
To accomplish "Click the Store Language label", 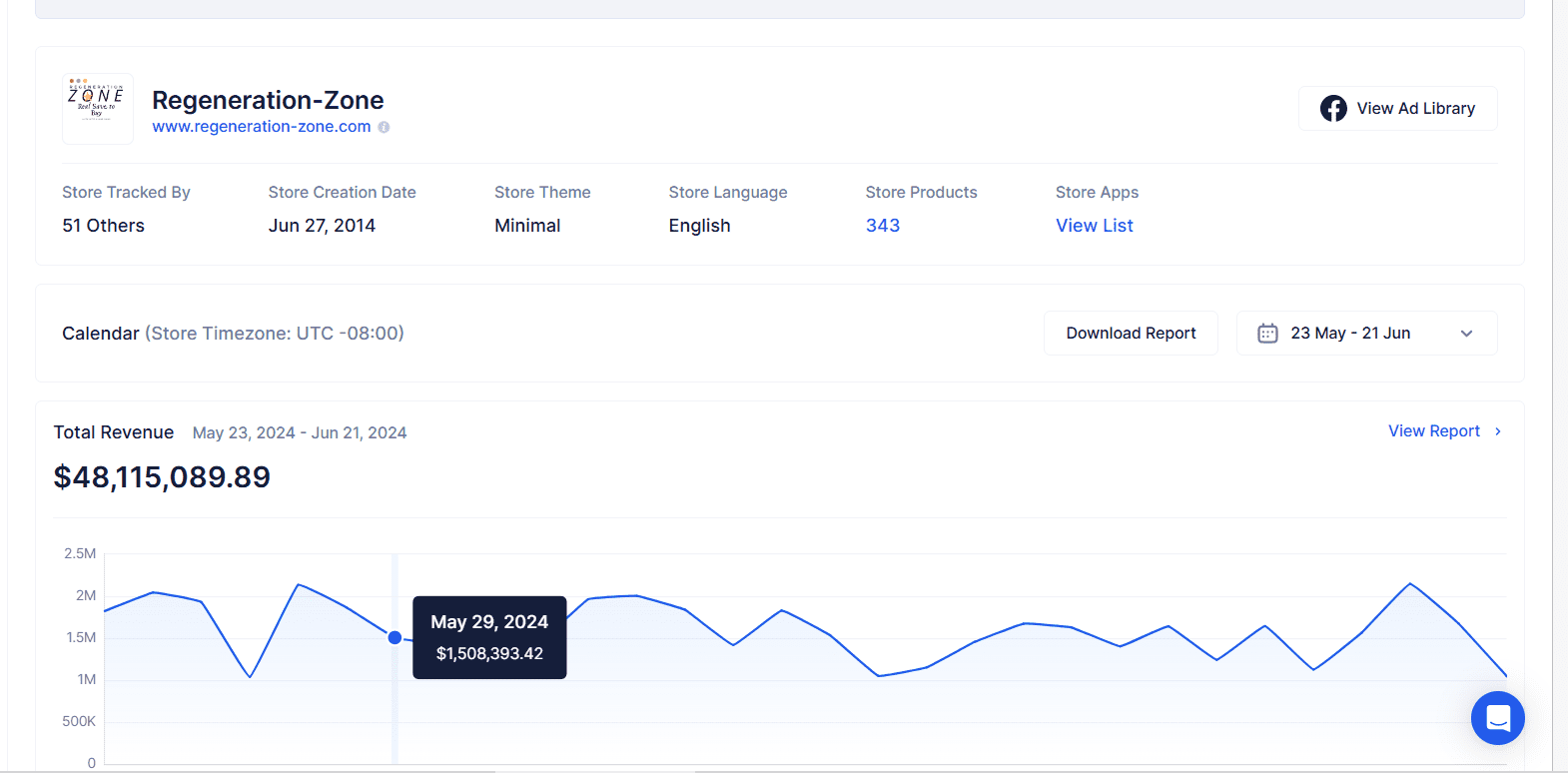I will tap(728, 193).
